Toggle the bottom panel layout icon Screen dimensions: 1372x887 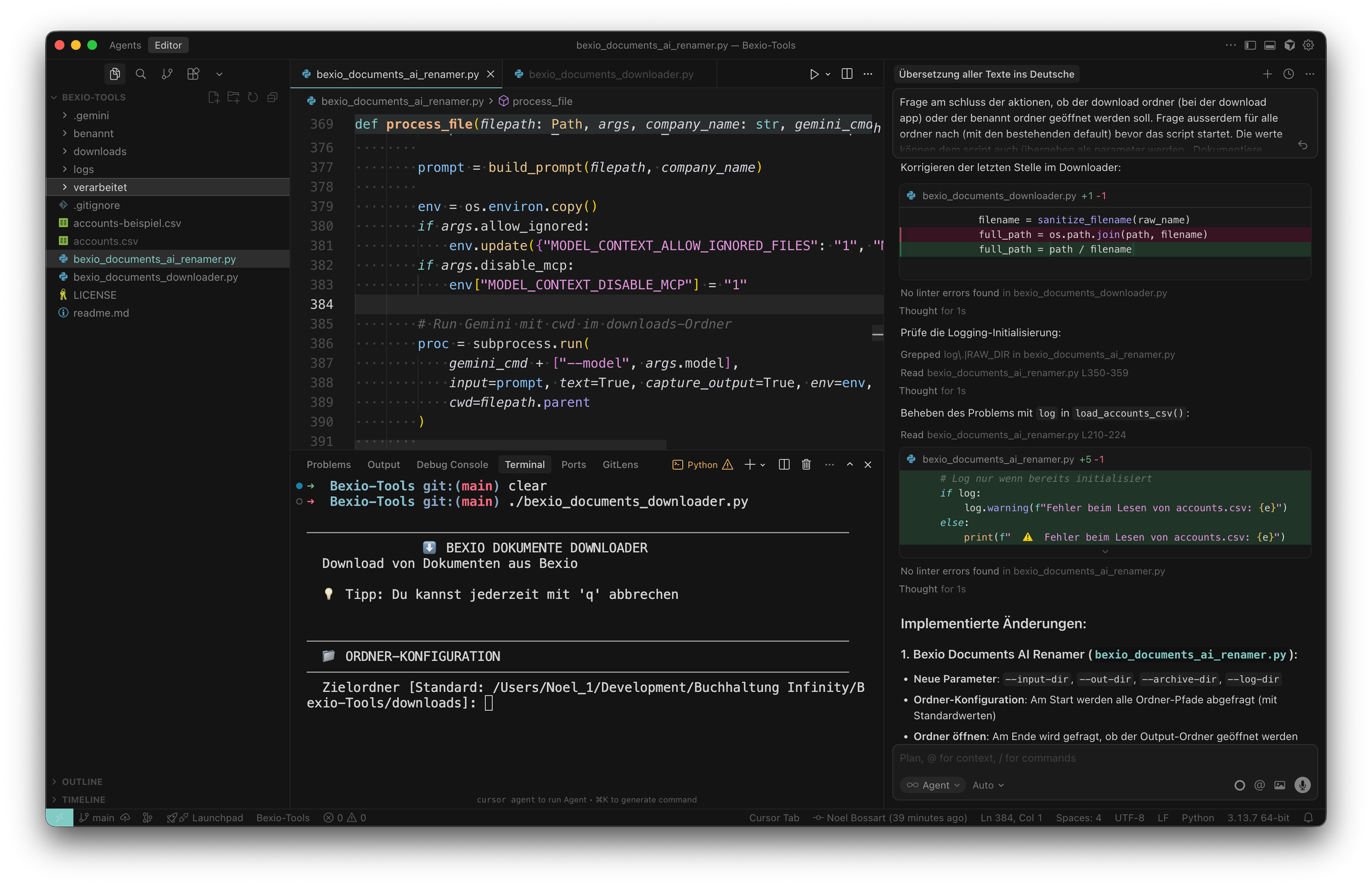coord(1269,45)
